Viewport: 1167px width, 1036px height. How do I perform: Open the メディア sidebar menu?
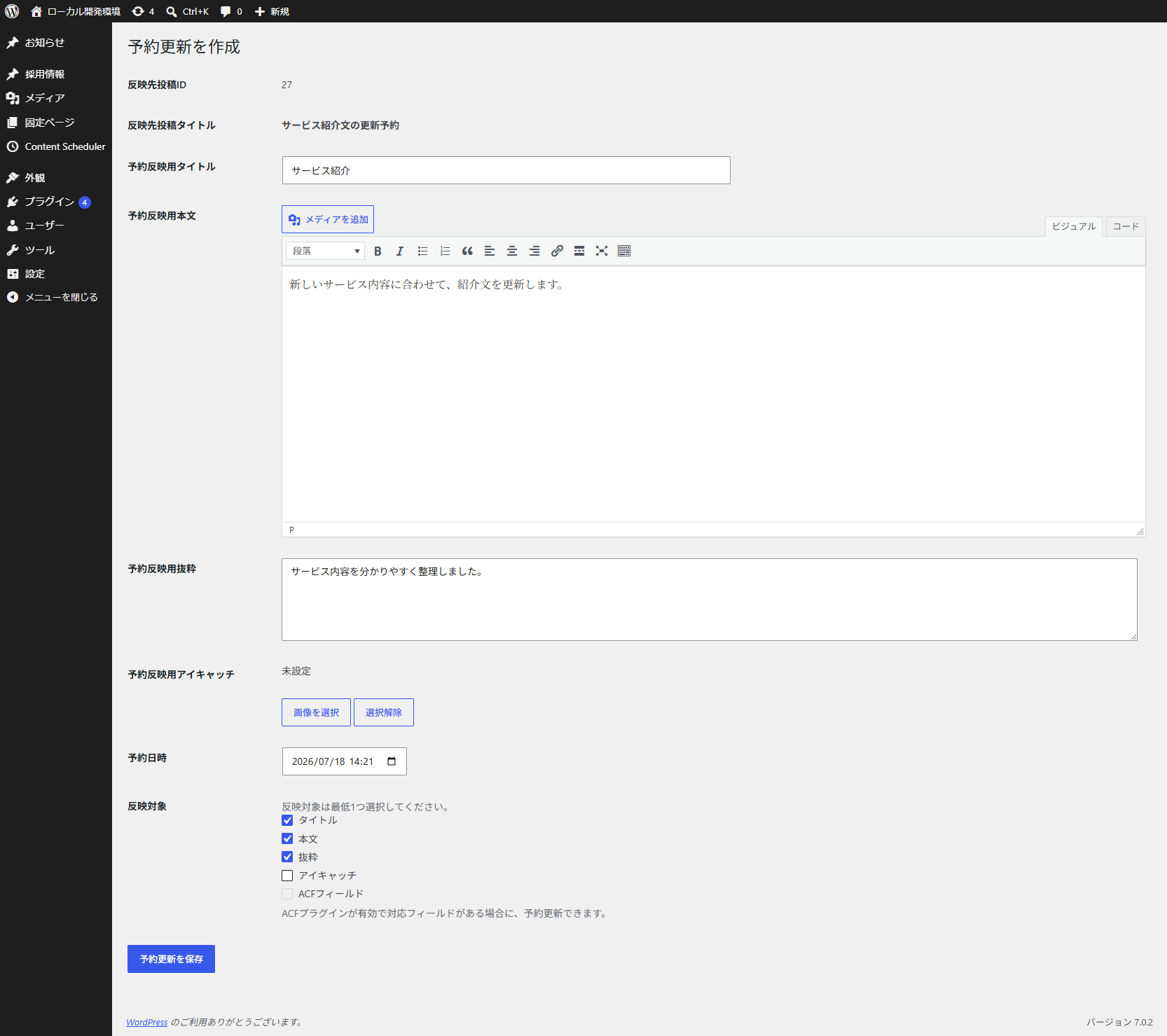[x=56, y=98]
